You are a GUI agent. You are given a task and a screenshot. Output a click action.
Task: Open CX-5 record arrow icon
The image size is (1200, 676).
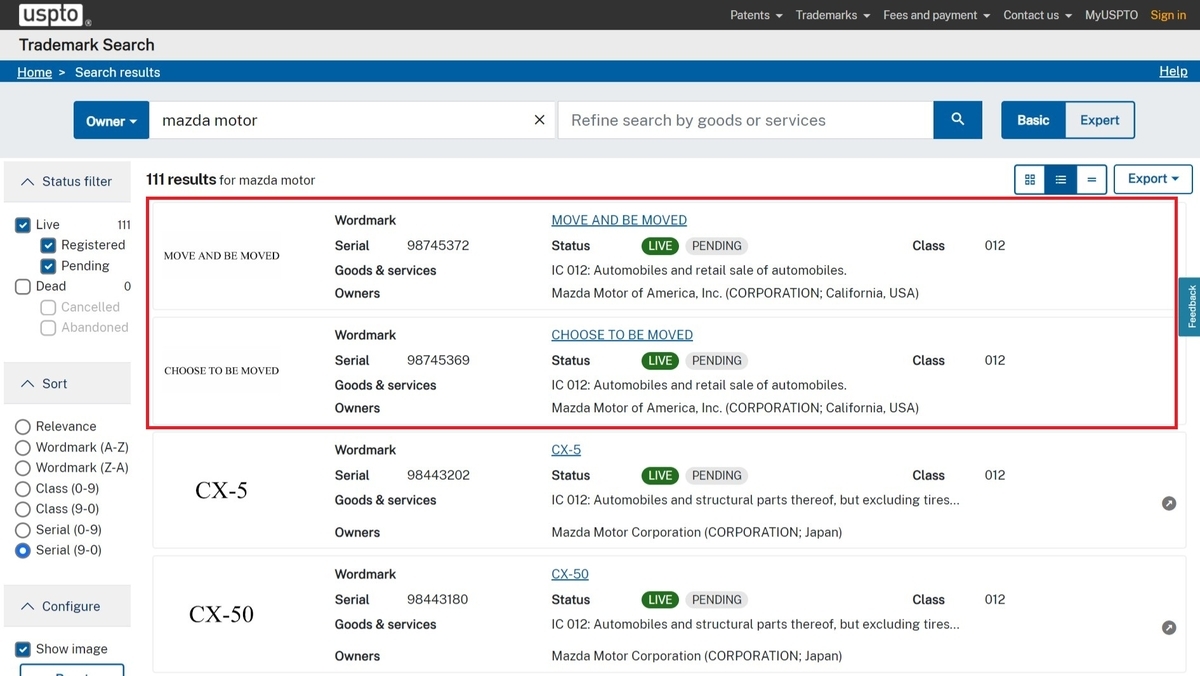(x=1168, y=503)
